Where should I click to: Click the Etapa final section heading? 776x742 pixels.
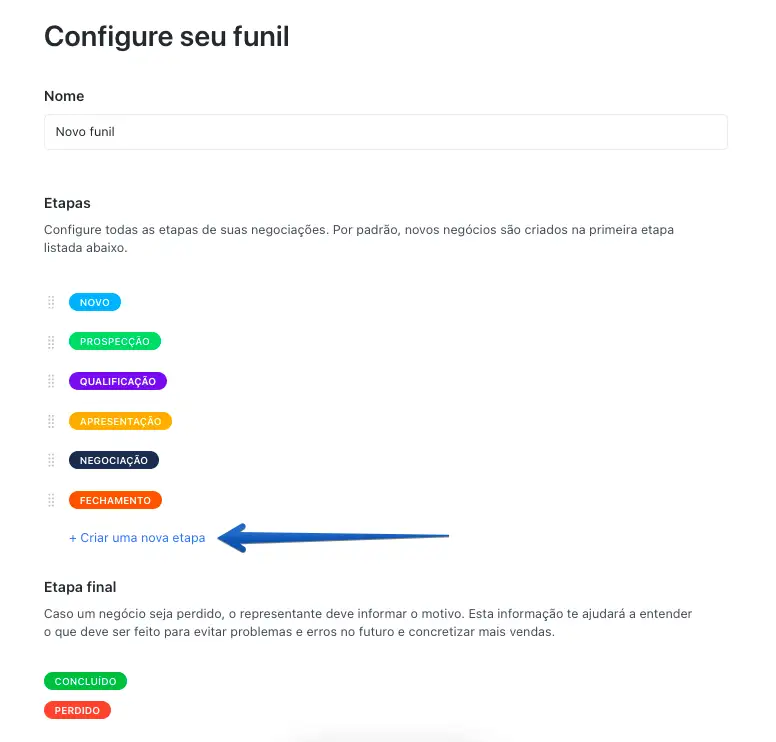(80, 586)
